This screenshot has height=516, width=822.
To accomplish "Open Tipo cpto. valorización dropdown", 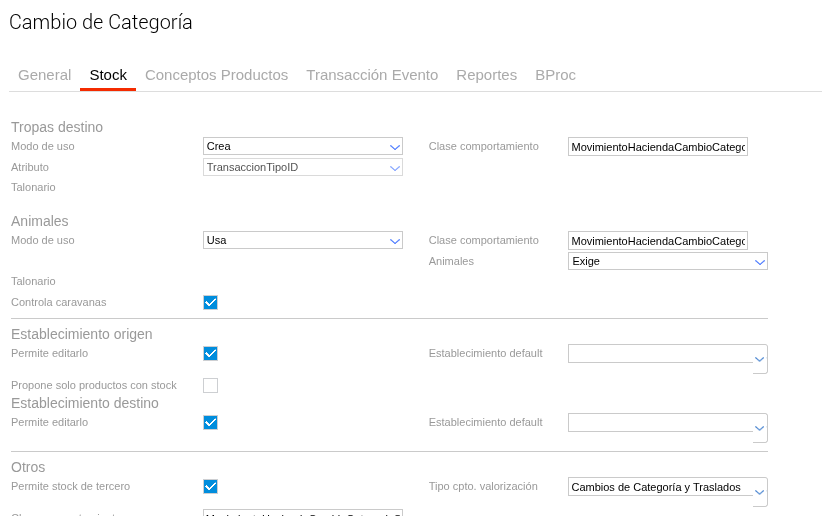I will [x=667, y=490].
